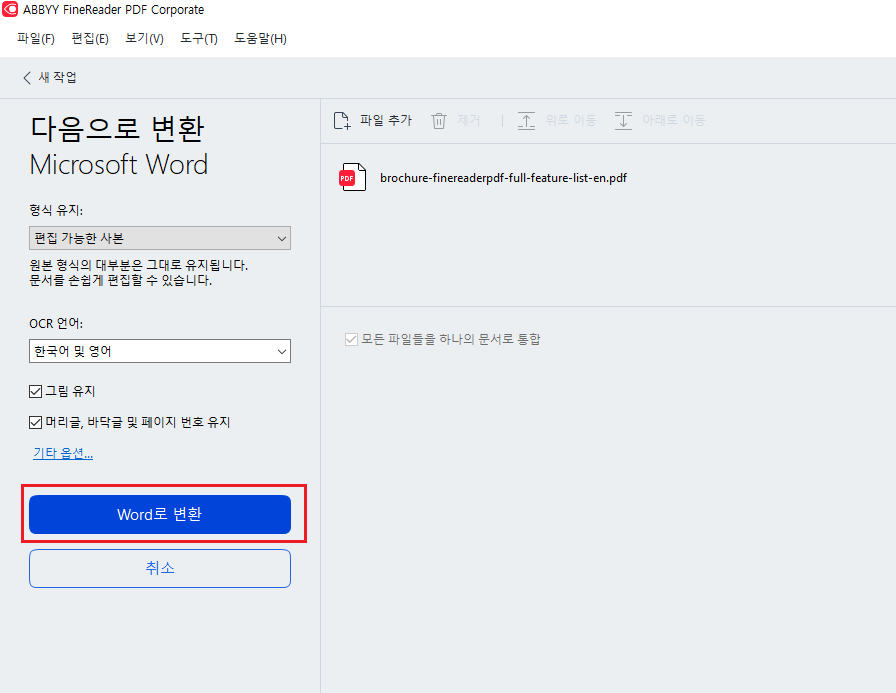Open the 도움말(H) menu
The width and height of the screenshot is (896, 693).
tap(261, 38)
